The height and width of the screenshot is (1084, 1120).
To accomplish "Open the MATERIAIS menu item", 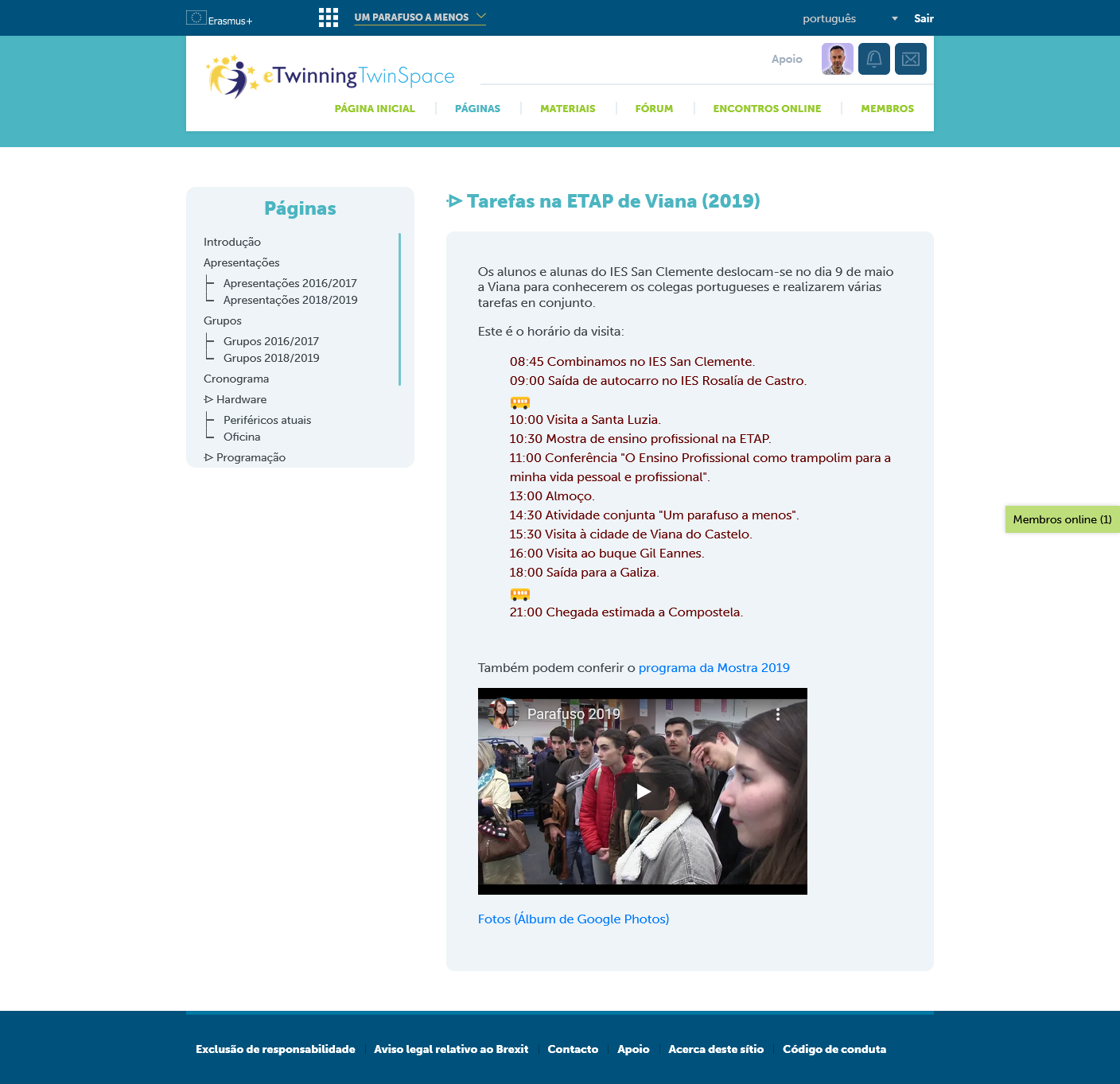I will [x=567, y=108].
